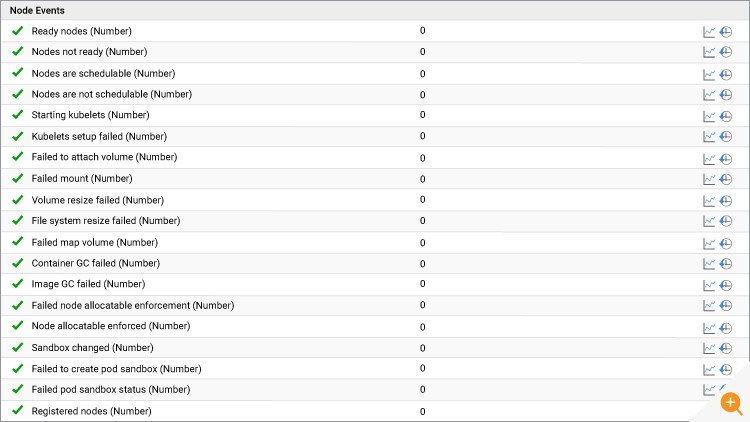Open history icon for Node allocatable enforced
The width and height of the screenshot is (750, 422).
pos(726,328)
